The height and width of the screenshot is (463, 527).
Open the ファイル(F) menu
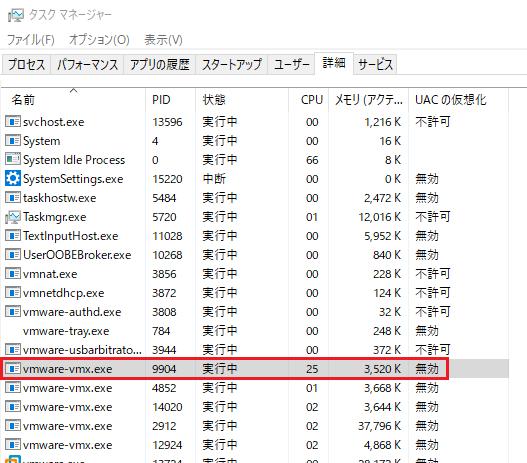pyautogui.click(x=31, y=40)
